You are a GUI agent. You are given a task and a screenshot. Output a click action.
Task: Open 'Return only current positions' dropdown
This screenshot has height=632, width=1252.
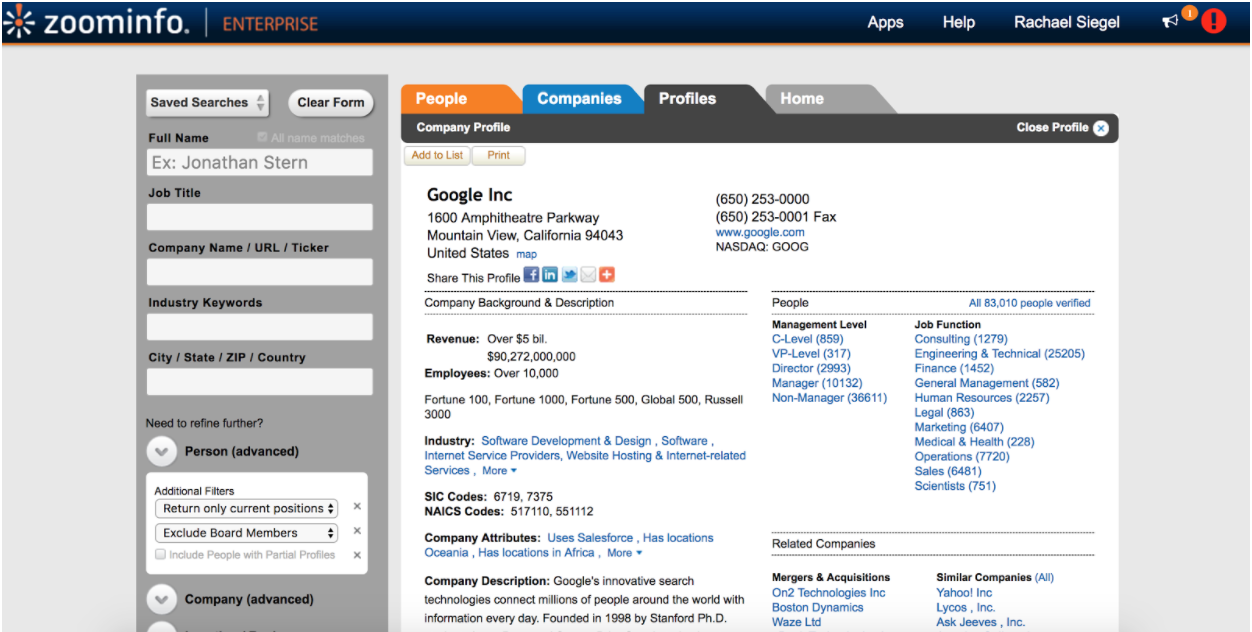247,508
